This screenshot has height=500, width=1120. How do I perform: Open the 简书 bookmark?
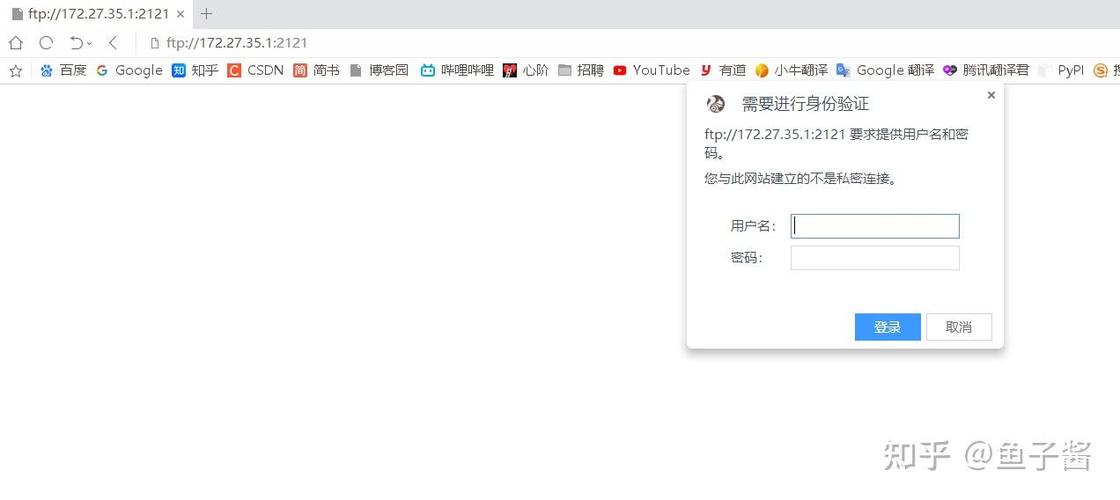[316, 70]
